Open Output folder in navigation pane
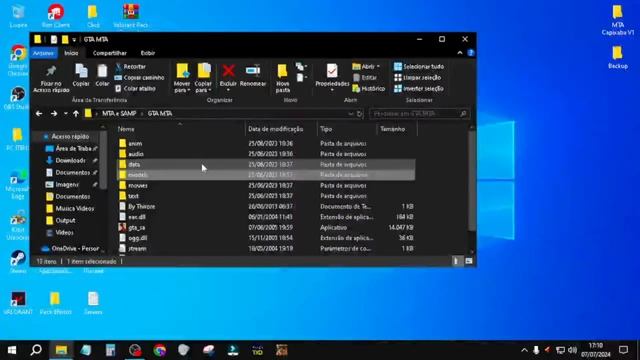Image resolution: width=640 pixels, height=360 pixels. [65, 221]
